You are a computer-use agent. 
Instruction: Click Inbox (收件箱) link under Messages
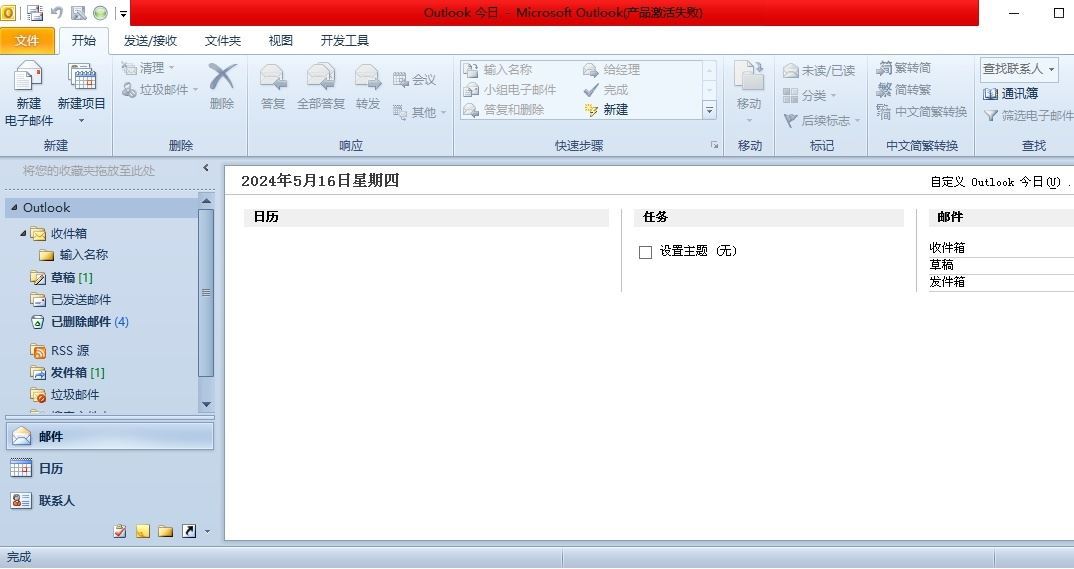tap(947, 247)
